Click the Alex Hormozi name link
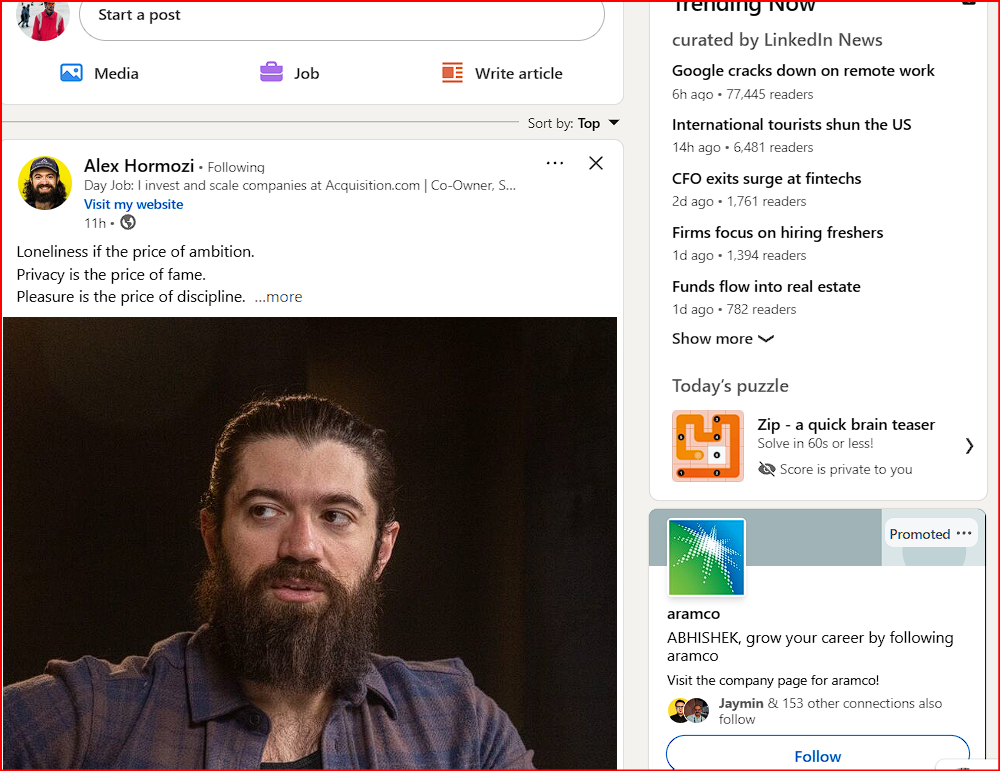The width and height of the screenshot is (1000, 771). click(139, 166)
